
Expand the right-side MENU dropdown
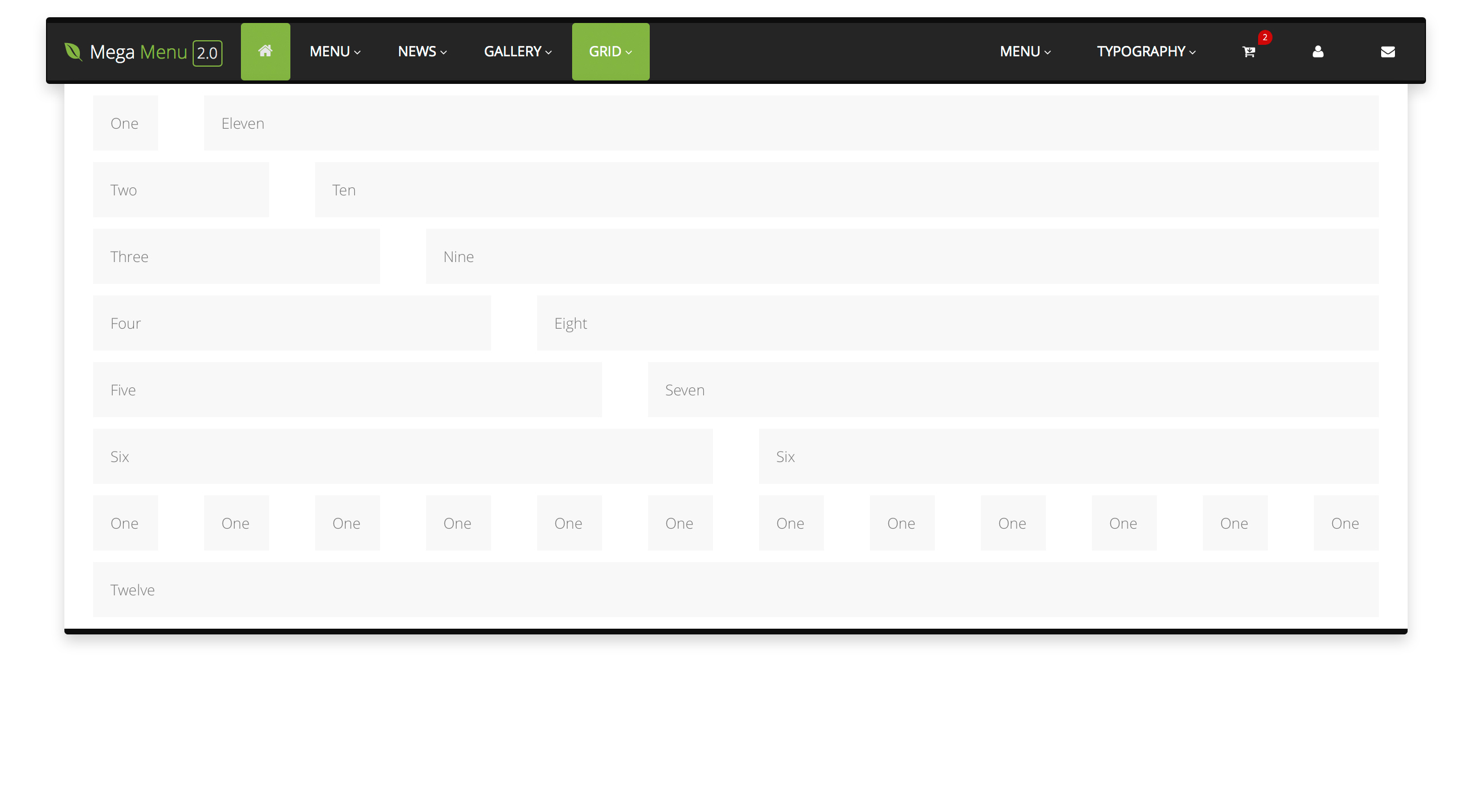click(x=1024, y=51)
